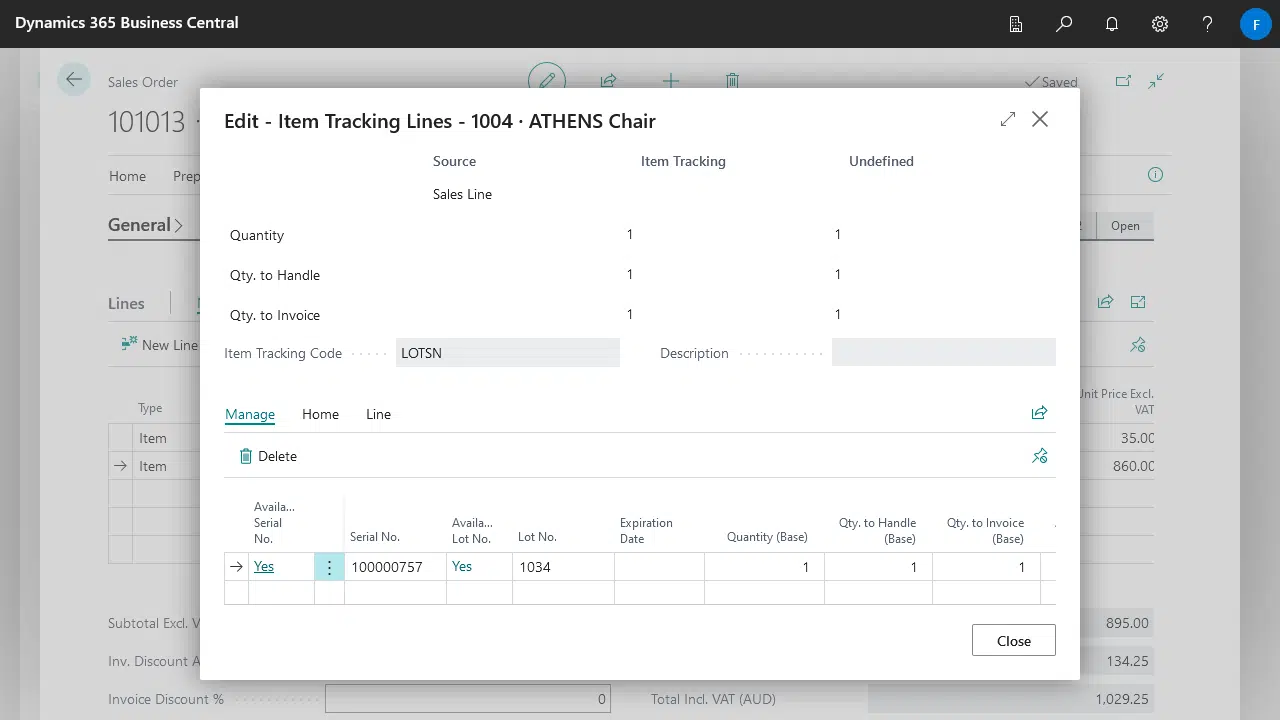The image size is (1280, 720).
Task: Close the Item Tracking Lines dialog with X
Action: point(1040,120)
